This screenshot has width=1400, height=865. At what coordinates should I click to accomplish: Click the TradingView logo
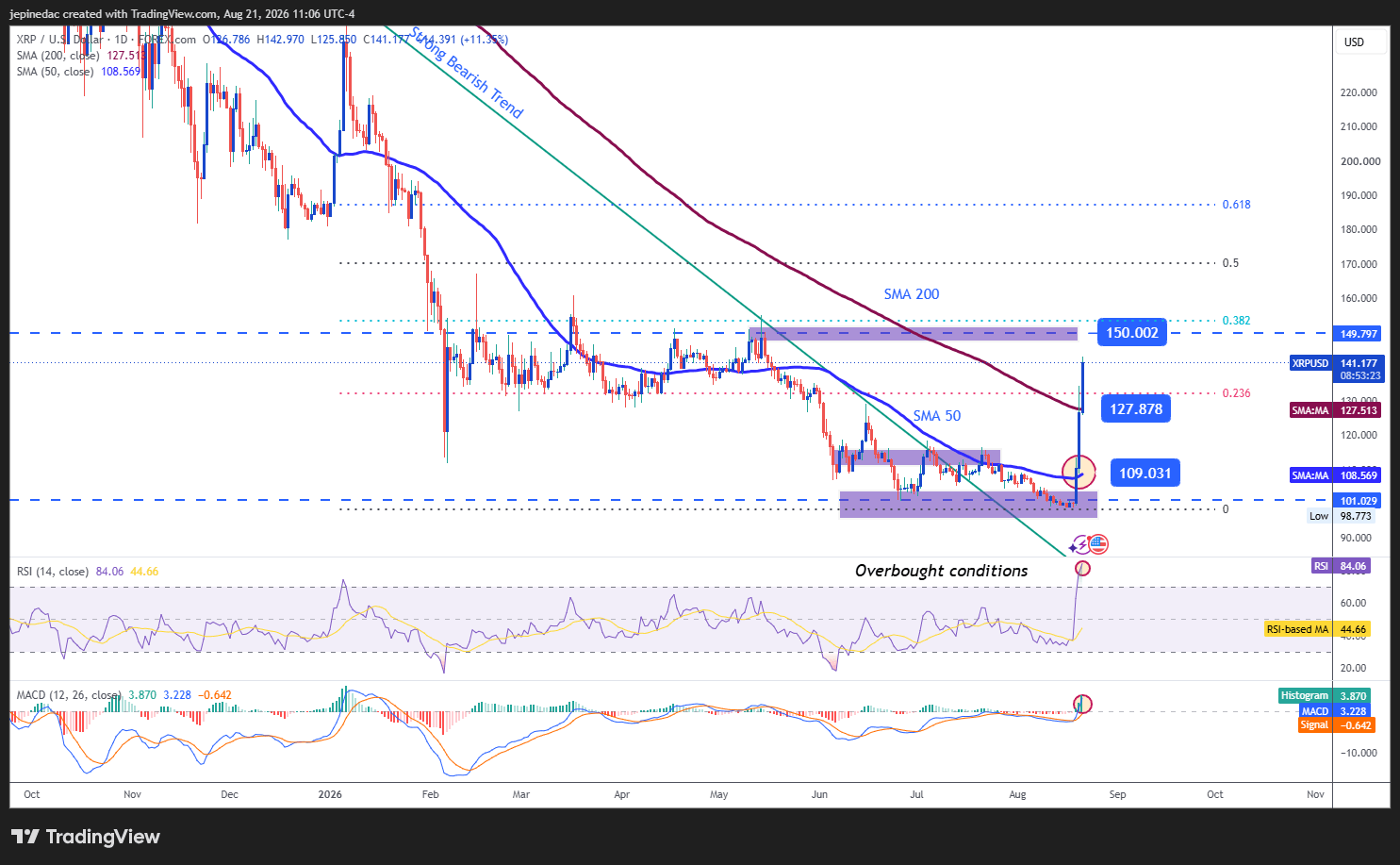86,837
